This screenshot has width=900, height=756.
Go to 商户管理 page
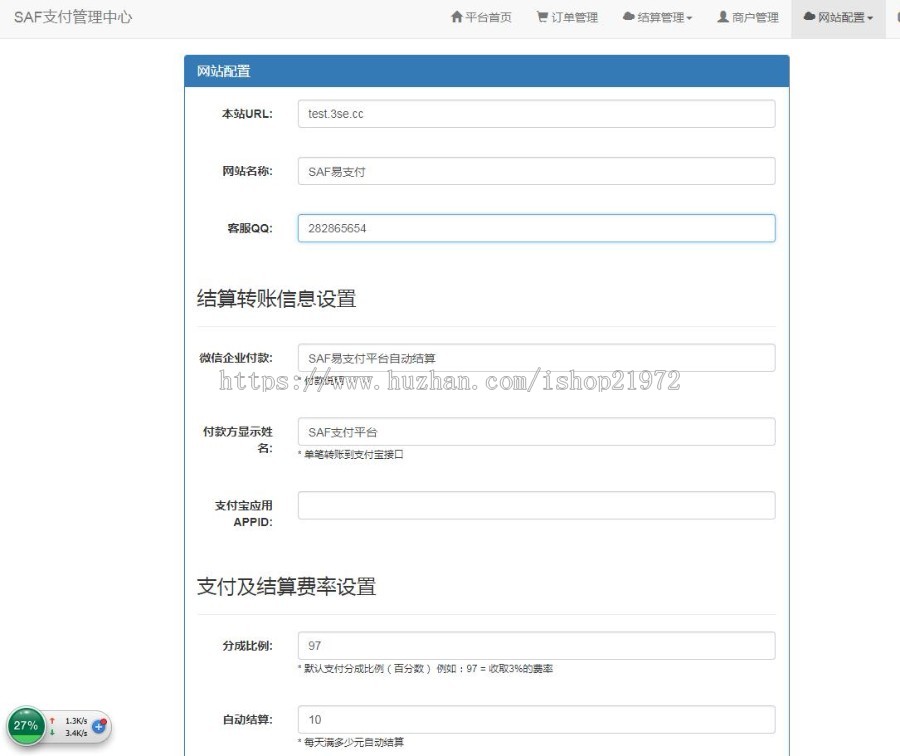[748, 17]
